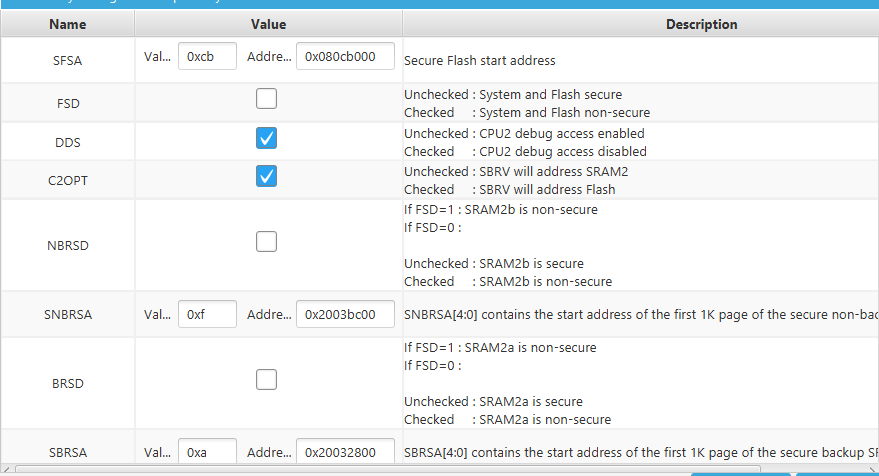879x476 pixels.
Task: Select the C2OPT row name cell
Action: coord(67,181)
